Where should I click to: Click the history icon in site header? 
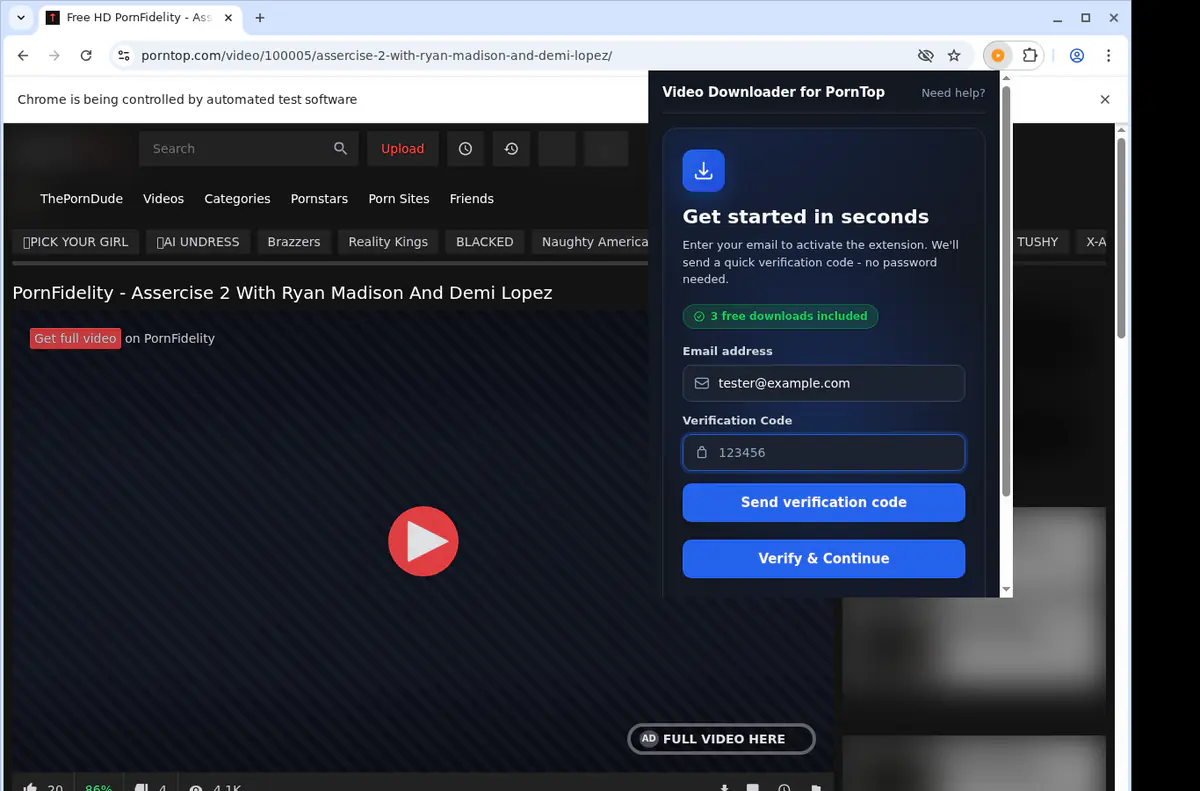tap(511, 148)
